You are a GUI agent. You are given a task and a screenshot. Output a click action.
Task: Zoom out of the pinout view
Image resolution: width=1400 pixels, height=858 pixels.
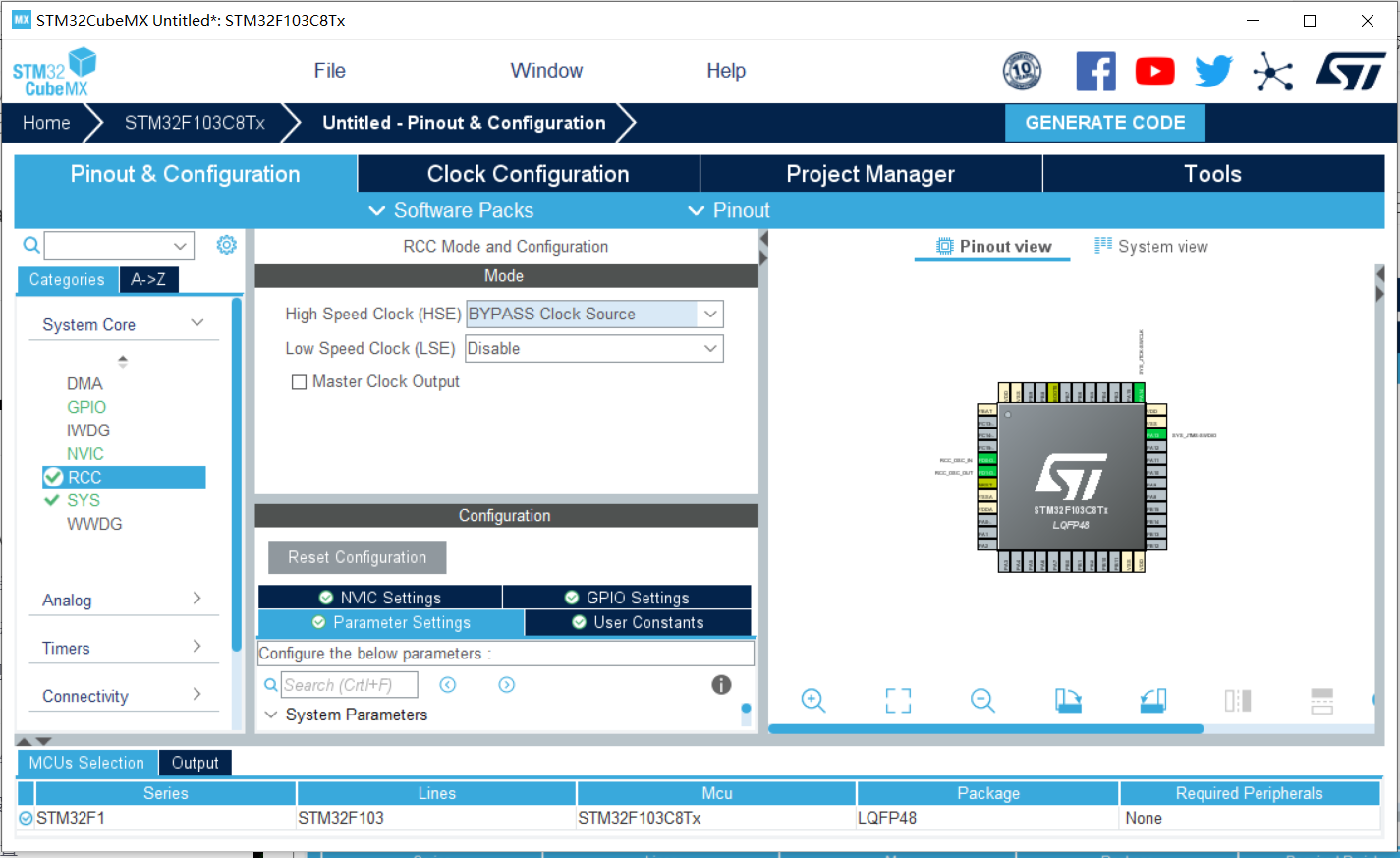(982, 700)
